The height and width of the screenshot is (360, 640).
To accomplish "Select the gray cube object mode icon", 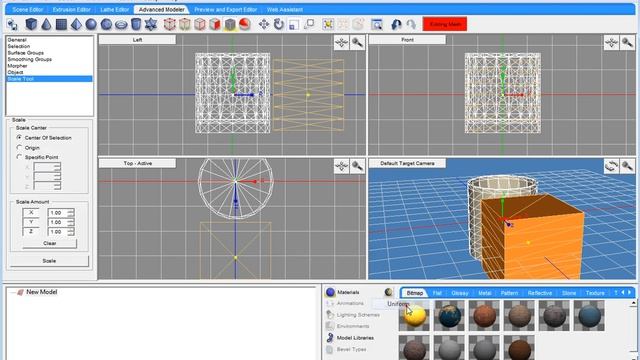I will [x=230, y=24].
